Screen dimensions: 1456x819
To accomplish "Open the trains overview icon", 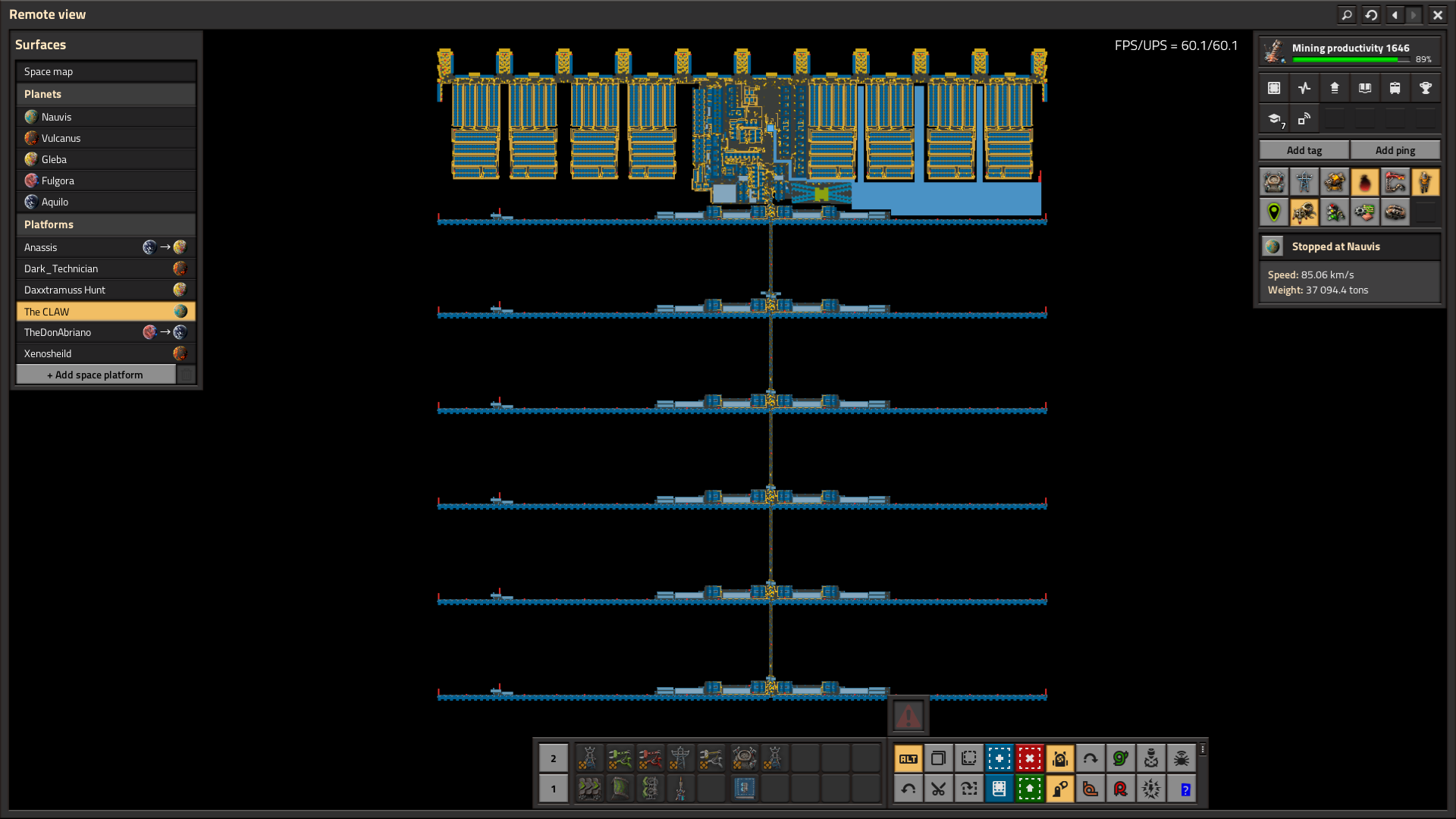I will (1395, 88).
